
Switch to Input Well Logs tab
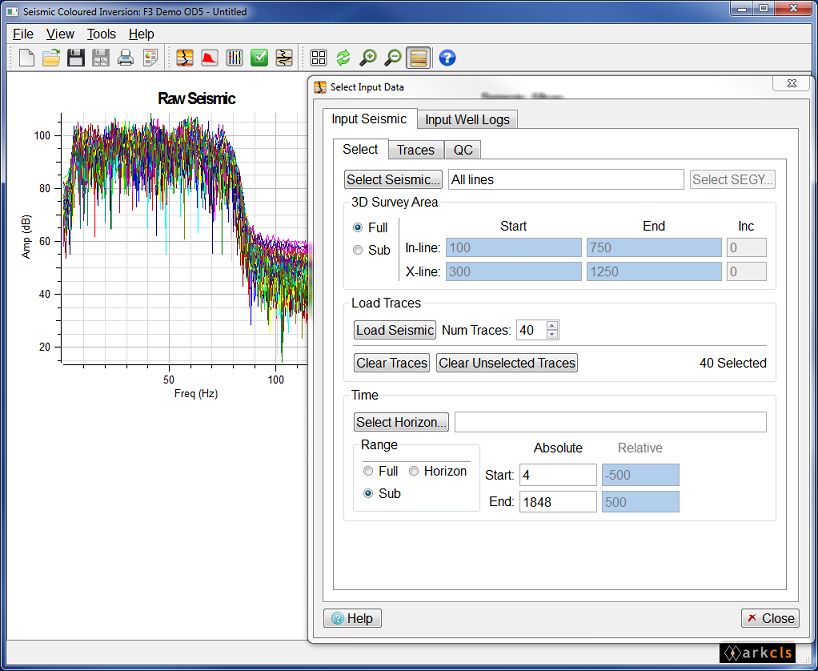pos(467,119)
